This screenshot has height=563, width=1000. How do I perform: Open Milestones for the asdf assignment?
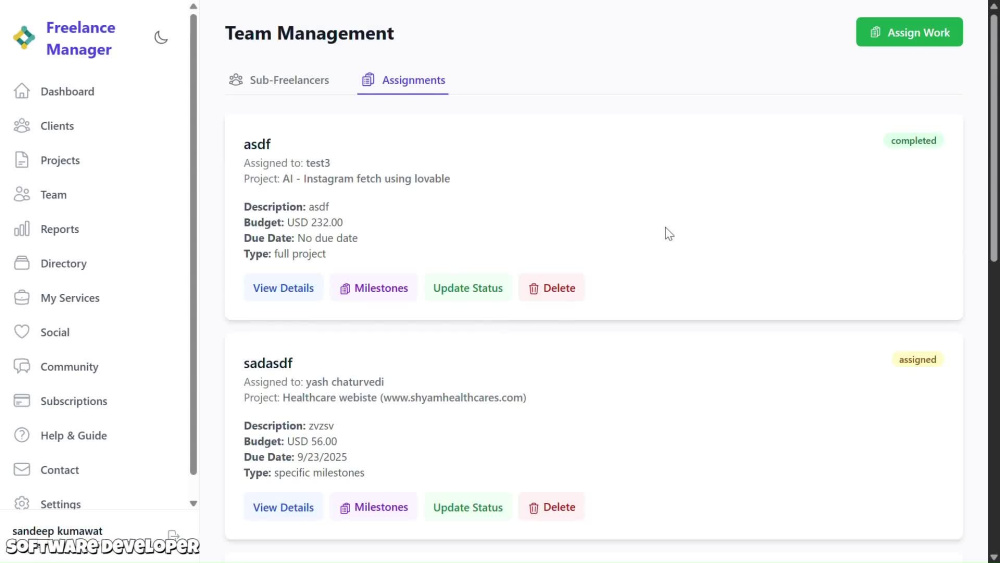(x=374, y=288)
